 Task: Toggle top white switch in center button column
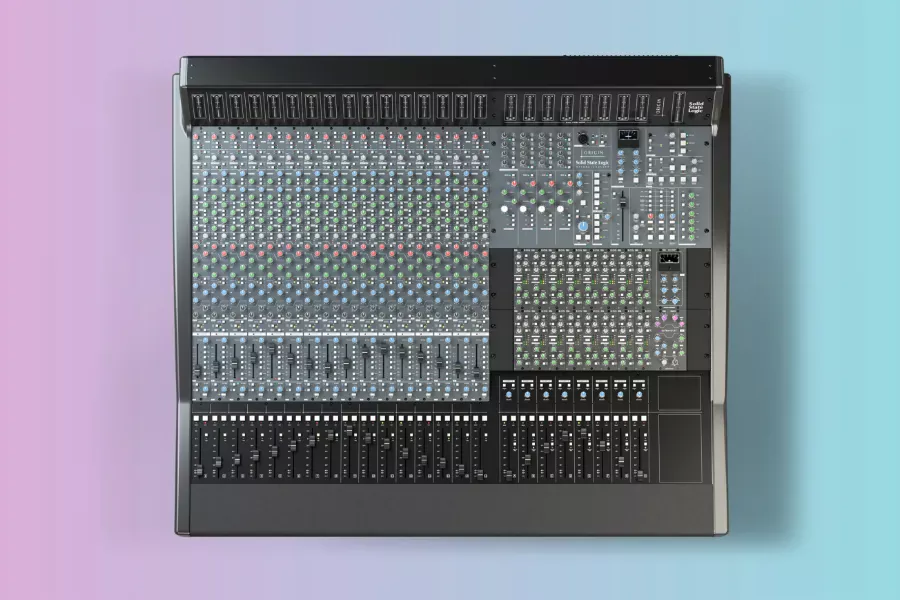(x=596, y=175)
